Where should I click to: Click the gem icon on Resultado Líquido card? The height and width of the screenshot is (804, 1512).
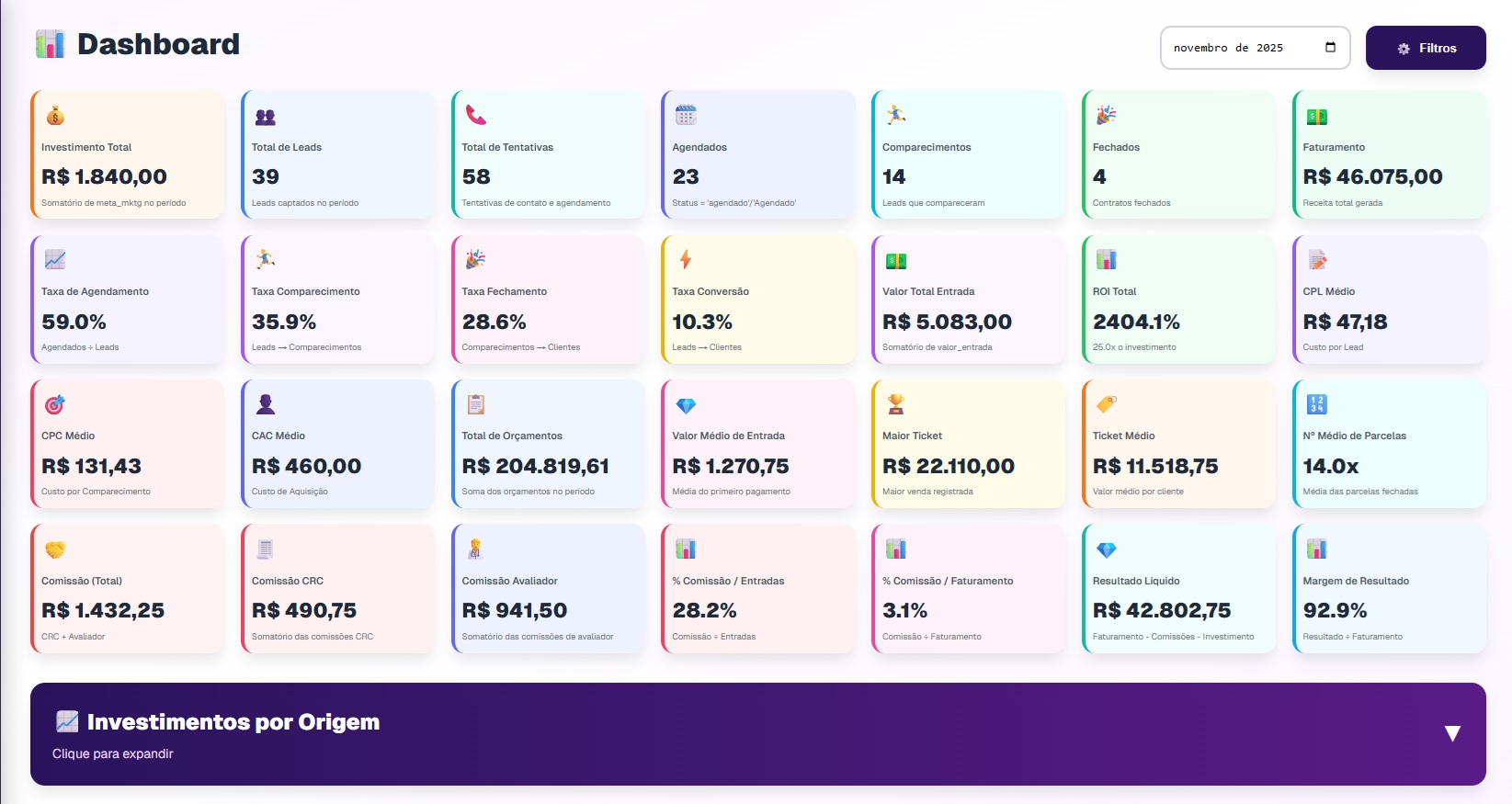click(x=1106, y=549)
